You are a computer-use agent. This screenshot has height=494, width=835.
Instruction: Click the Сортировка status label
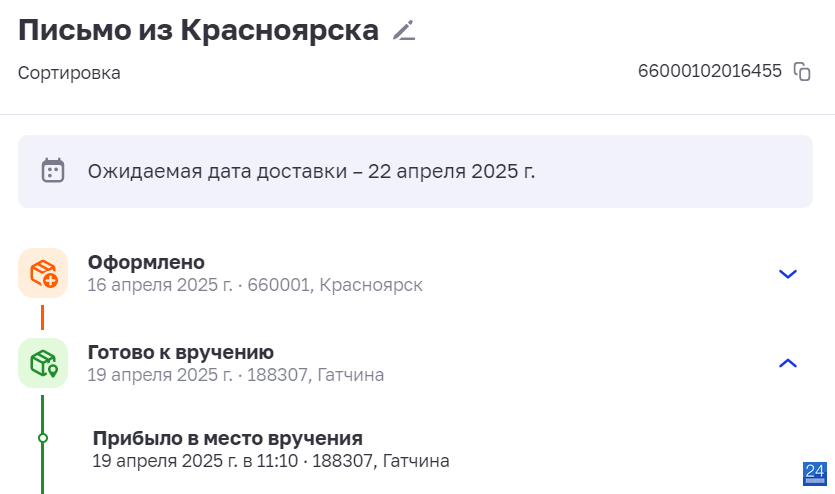pos(69,73)
